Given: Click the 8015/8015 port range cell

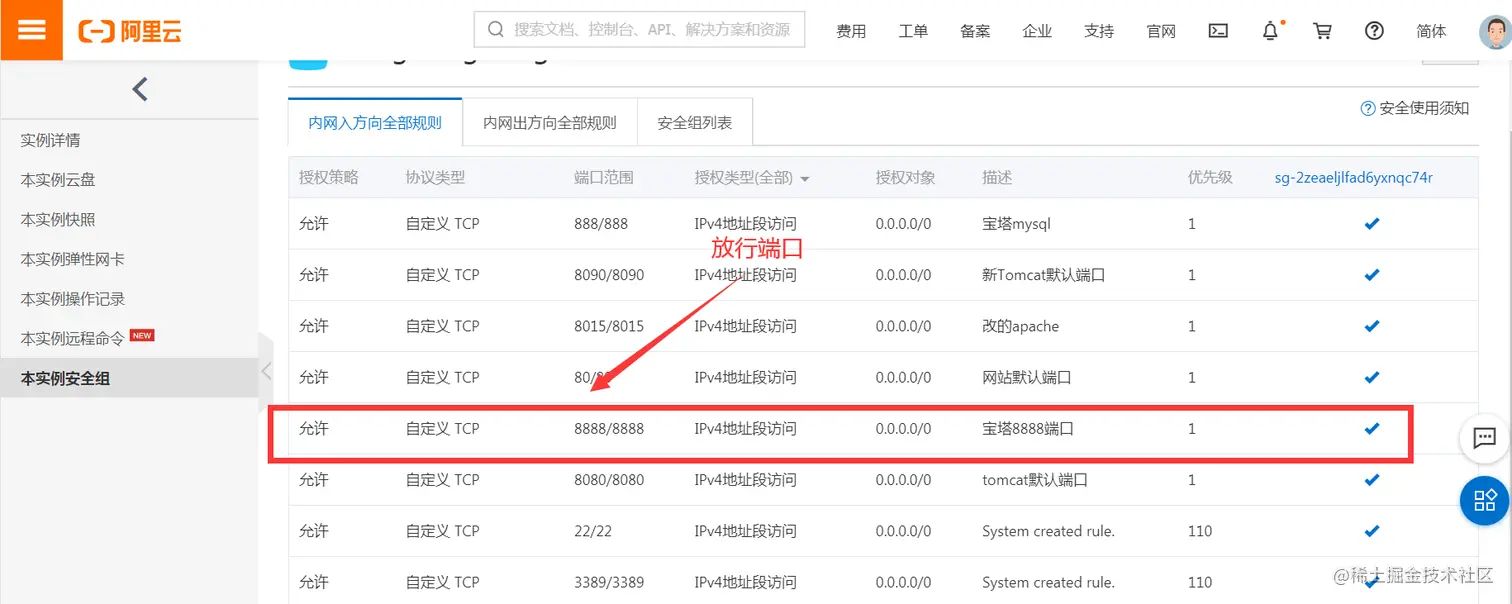Looking at the screenshot, I should (609, 326).
